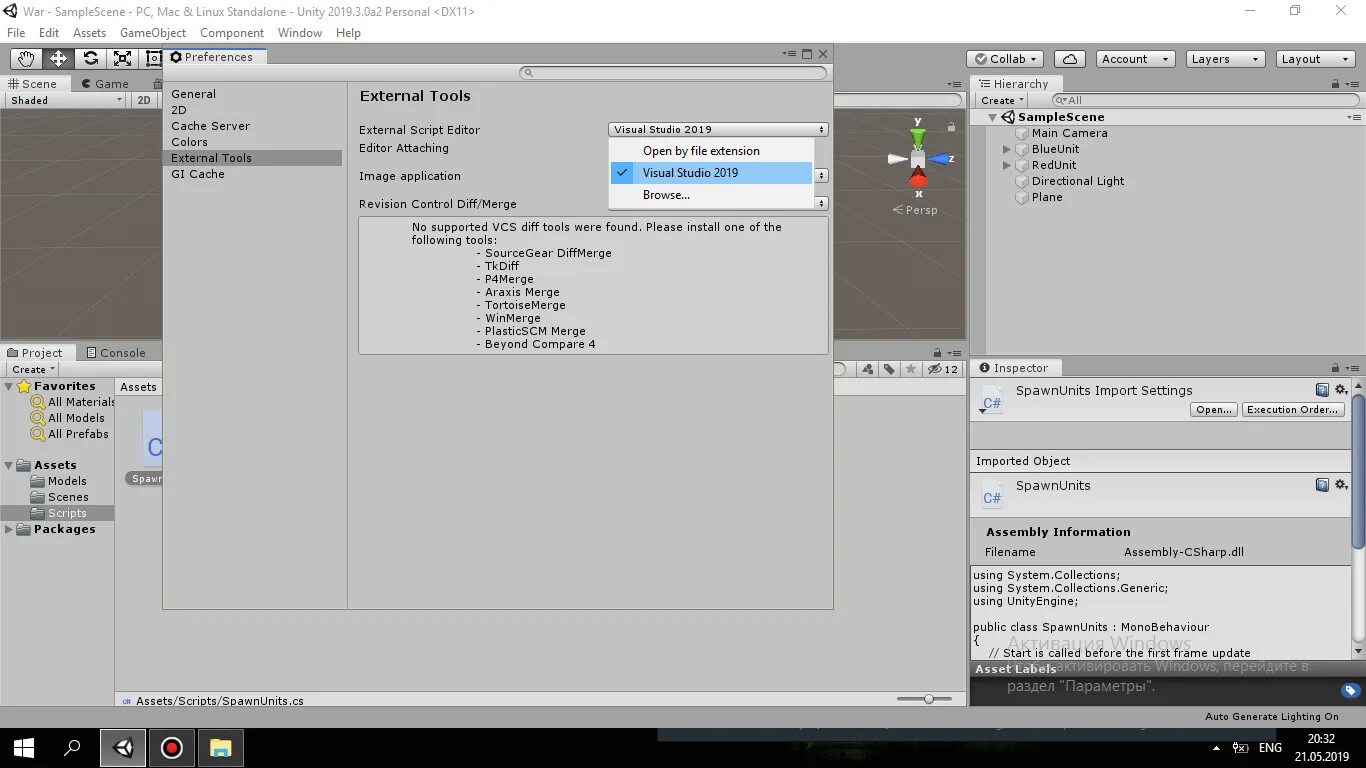Open Hierarchy Create dropdown
1366x768 pixels.
tap(1002, 100)
